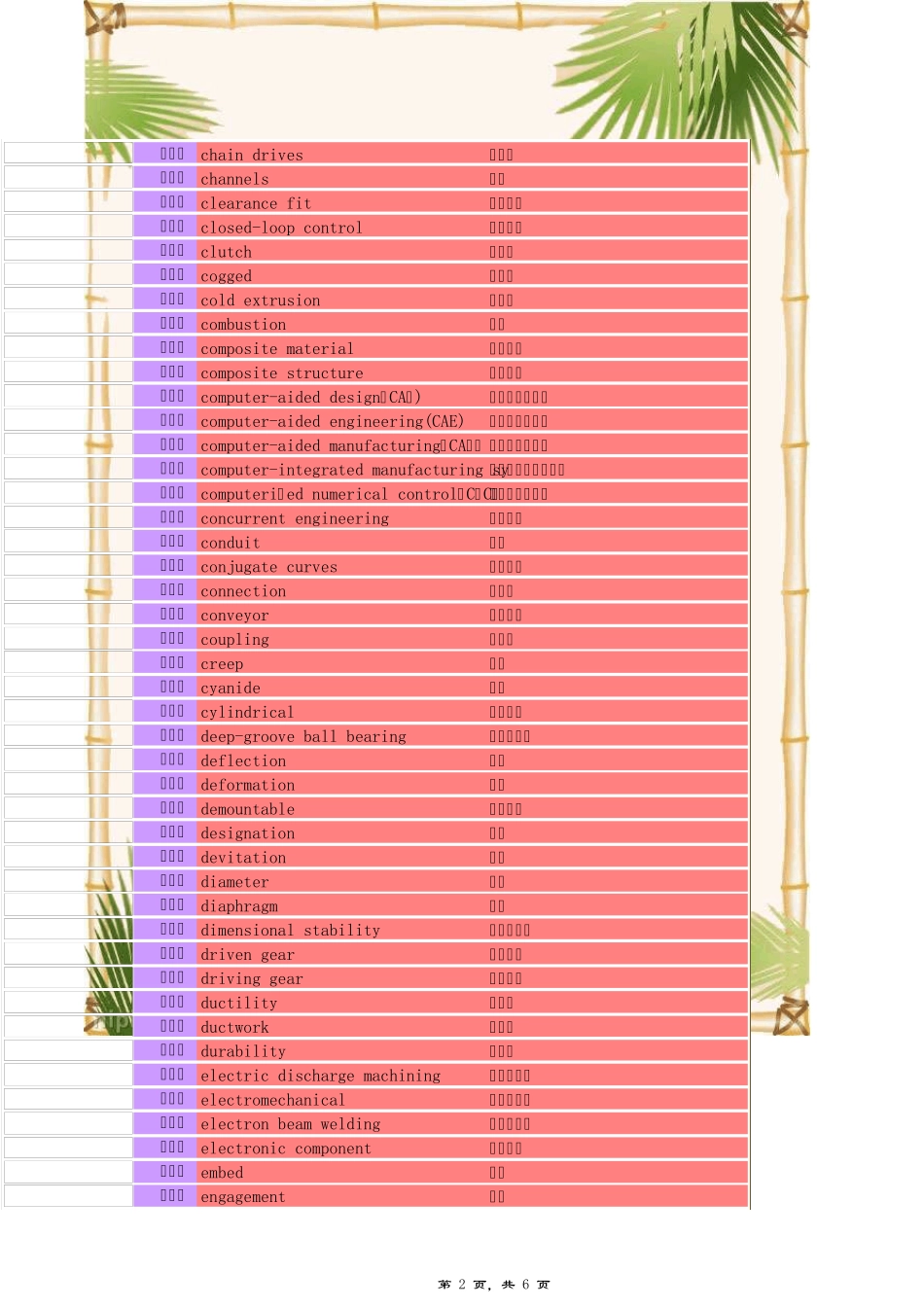
Task: Select the 'coupling' entry
Action: [x=234, y=639]
